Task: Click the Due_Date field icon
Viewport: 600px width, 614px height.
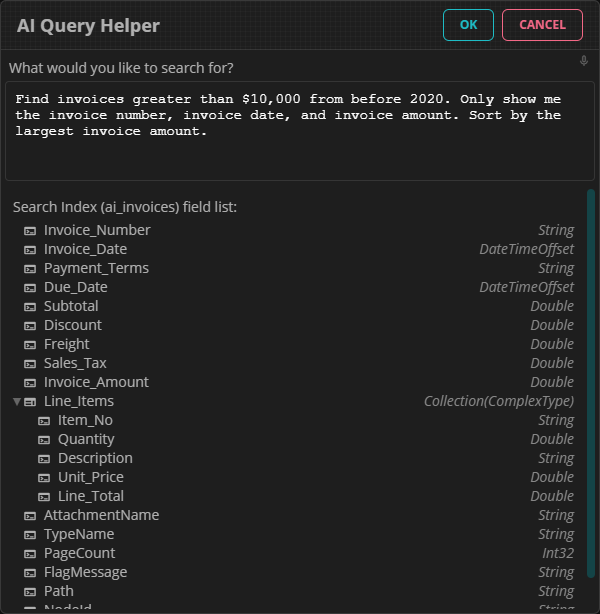Action: click(x=30, y=288)
